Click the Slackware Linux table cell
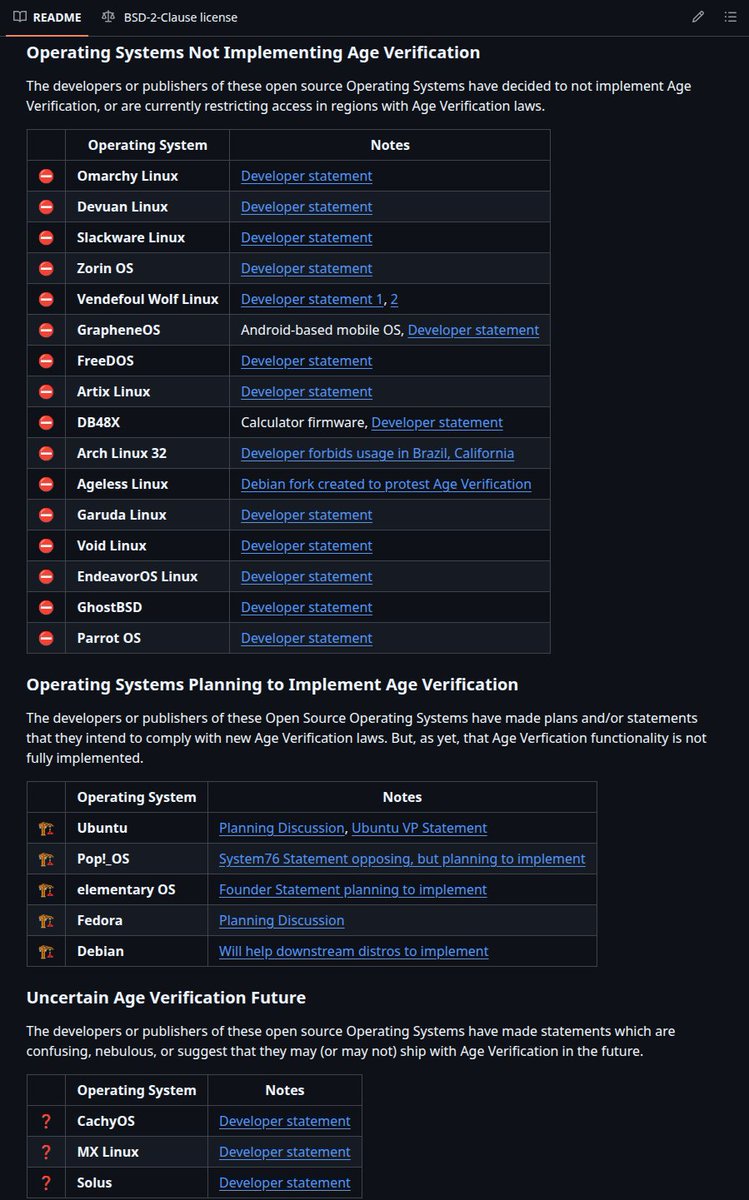Viewport: 749px width, 1200px height. 147,238
